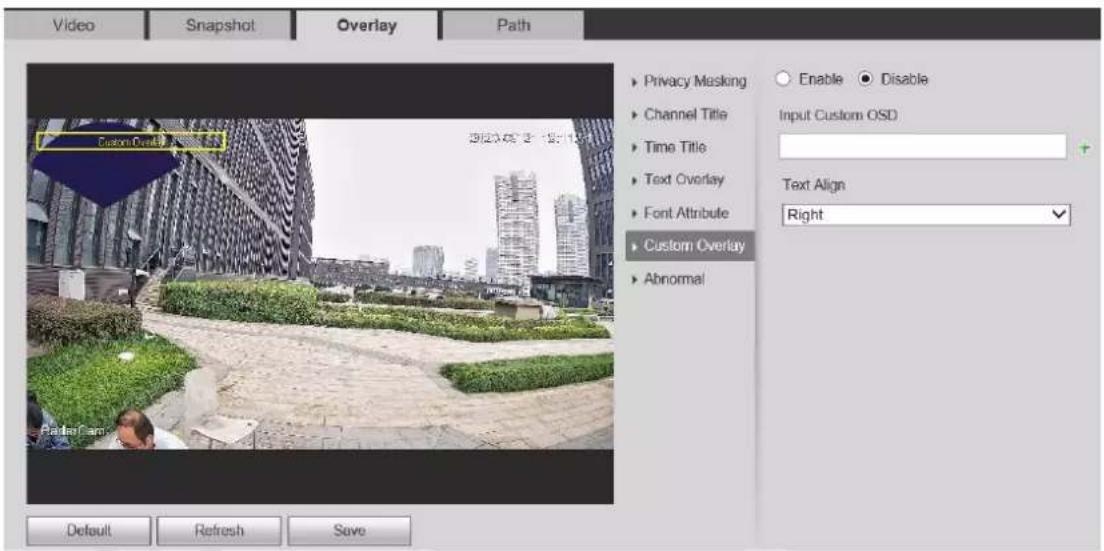Select the Disable radio button
Viewport: 1104px width, 551px height.
[x=865, y=79]
